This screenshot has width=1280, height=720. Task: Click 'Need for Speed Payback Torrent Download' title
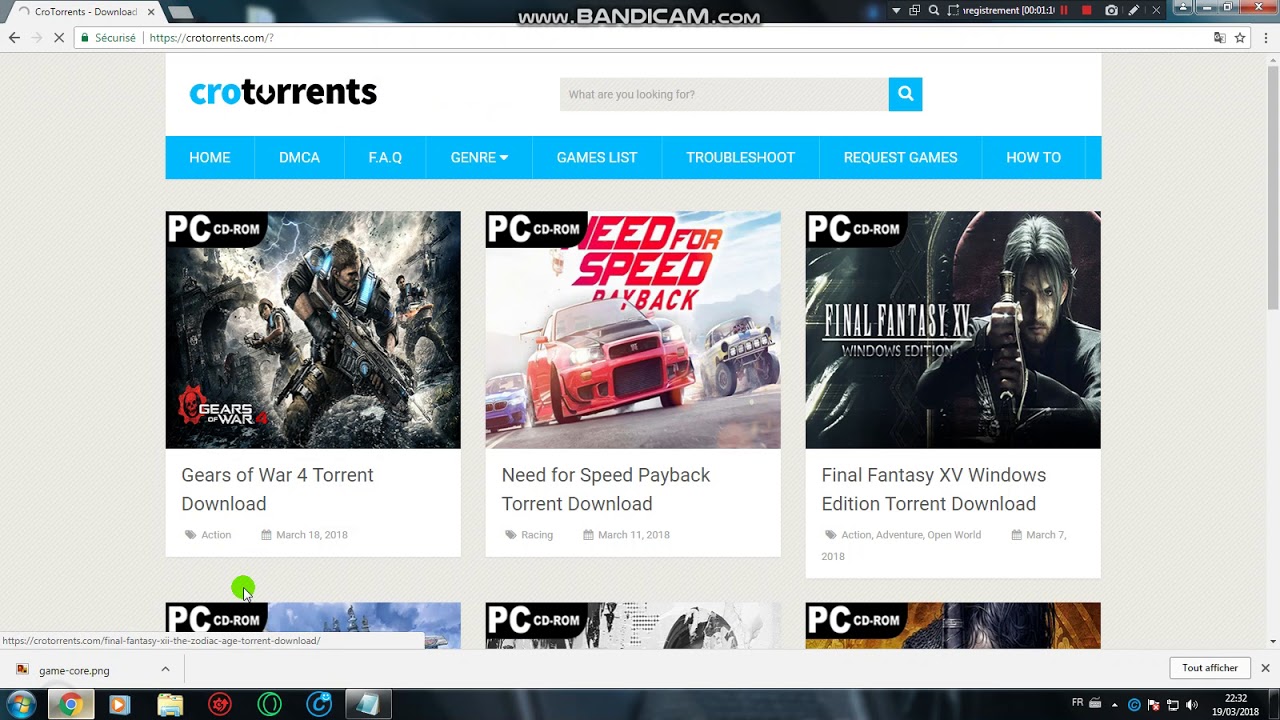click(x=606, y=489)
